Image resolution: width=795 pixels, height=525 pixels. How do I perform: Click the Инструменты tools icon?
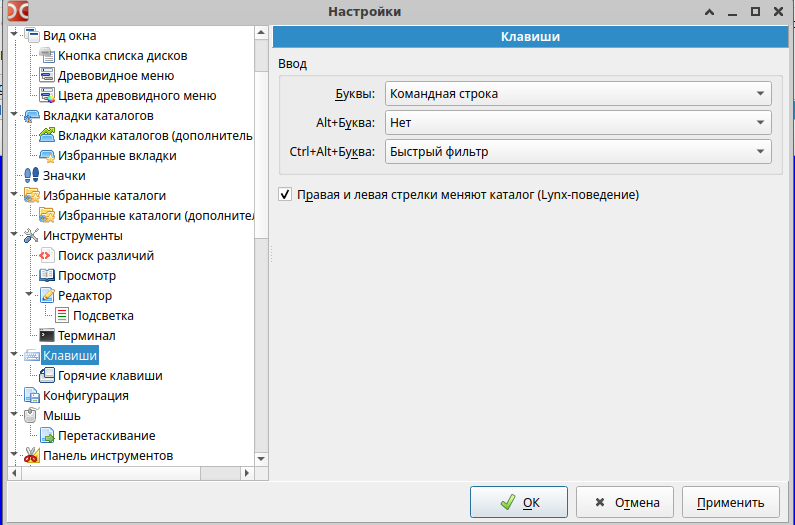(x=31, y=235)
